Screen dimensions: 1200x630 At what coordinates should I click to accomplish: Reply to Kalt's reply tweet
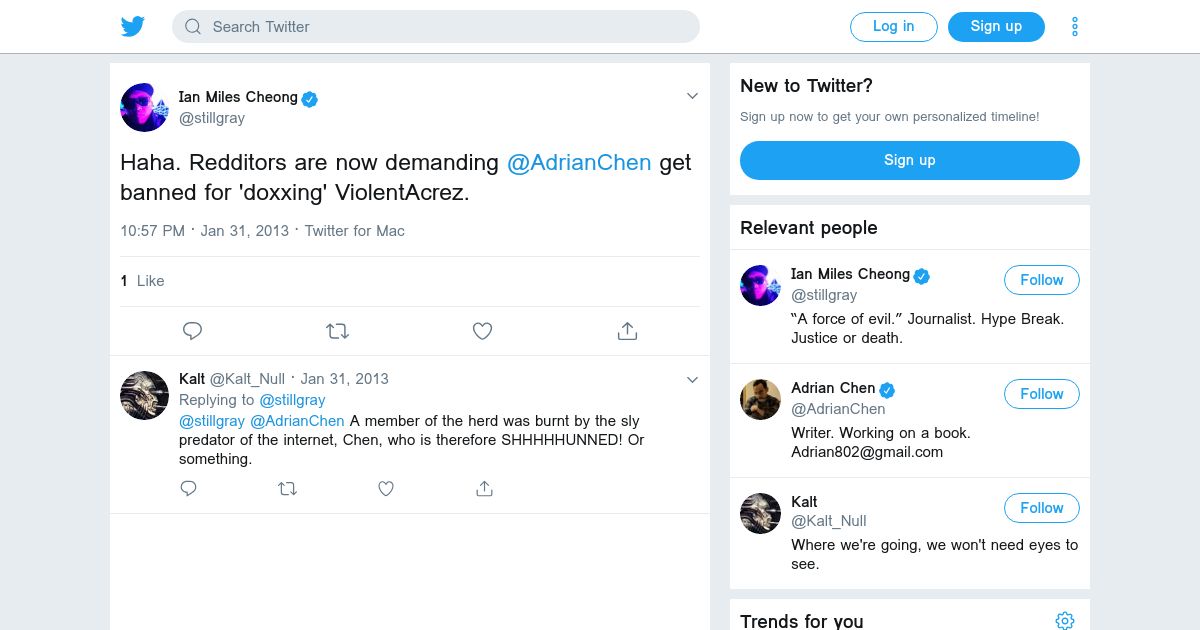(x=188, y=489)
